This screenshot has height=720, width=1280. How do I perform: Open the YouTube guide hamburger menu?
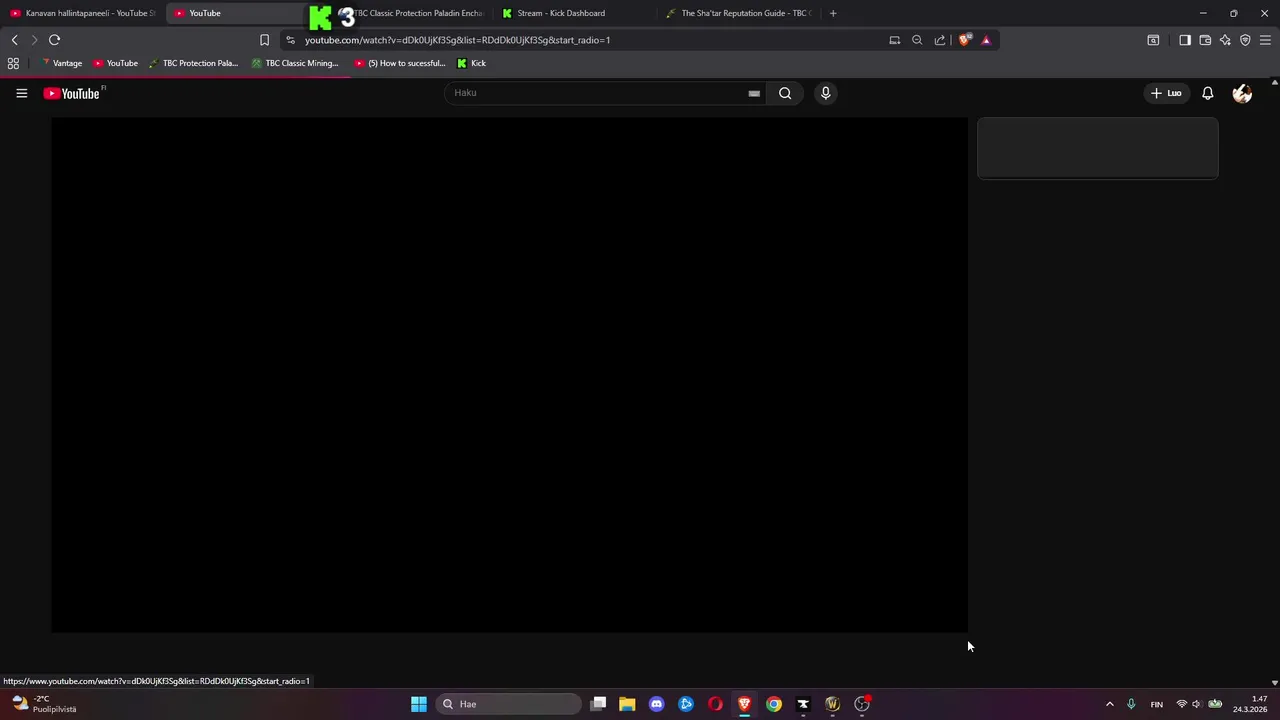(x=21, y=93)
